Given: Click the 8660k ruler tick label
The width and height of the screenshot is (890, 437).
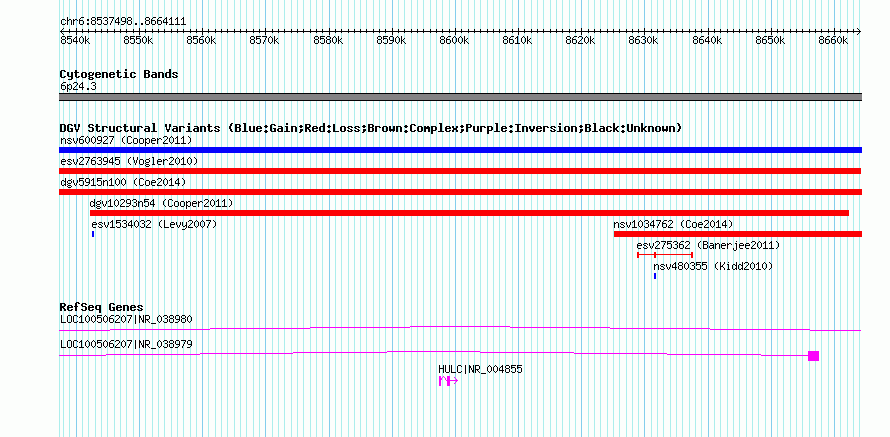Looking at the screenshot, I should pyautogui.click(x=833, y=41).
